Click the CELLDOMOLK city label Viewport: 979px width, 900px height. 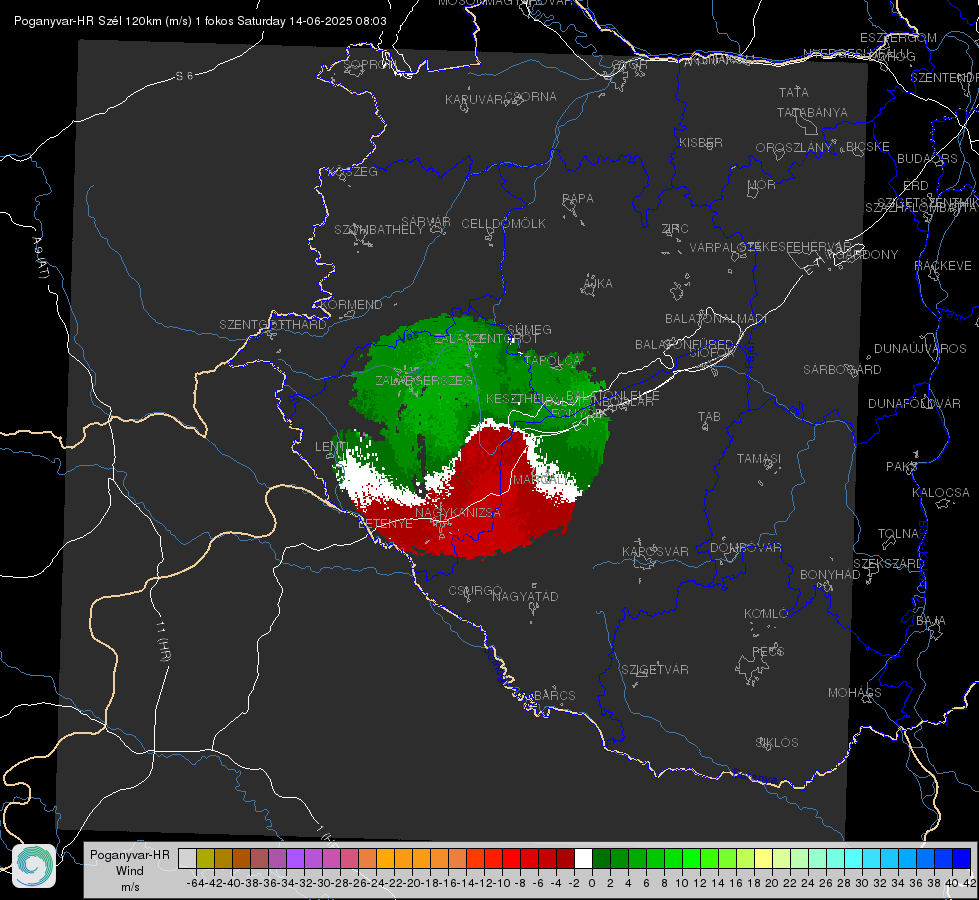click(503, 224)
